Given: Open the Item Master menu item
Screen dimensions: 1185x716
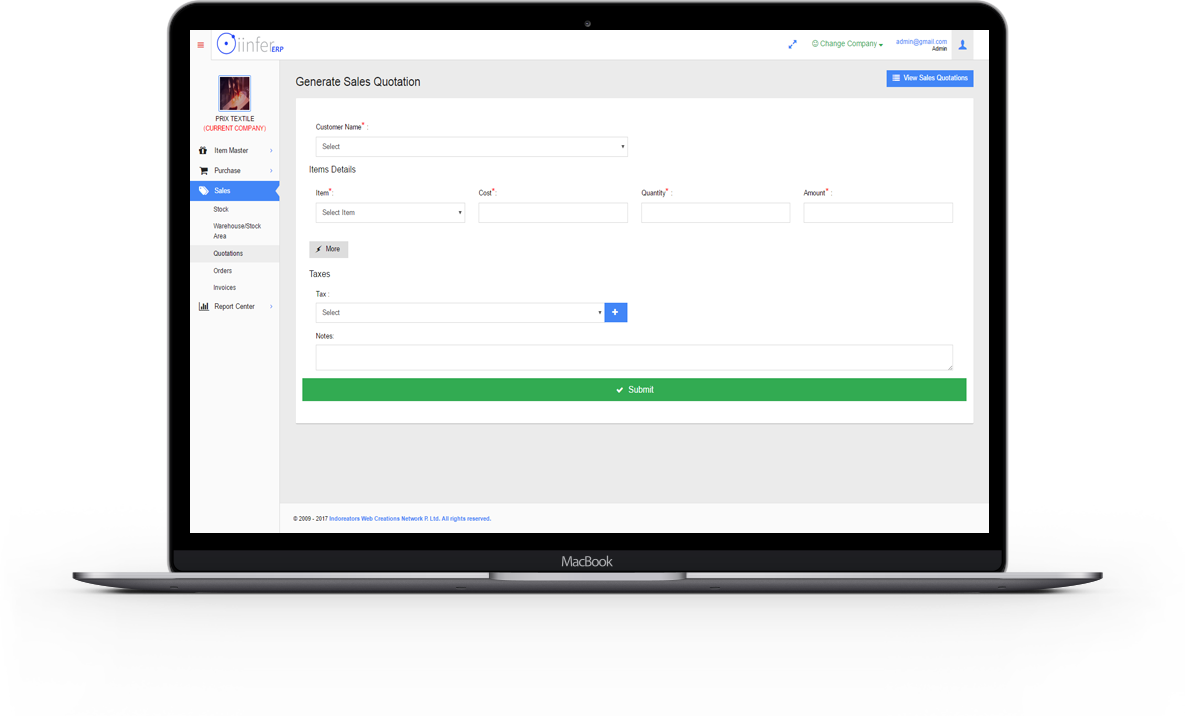Looking at the screenshot, I should click(x=234, y=150).
